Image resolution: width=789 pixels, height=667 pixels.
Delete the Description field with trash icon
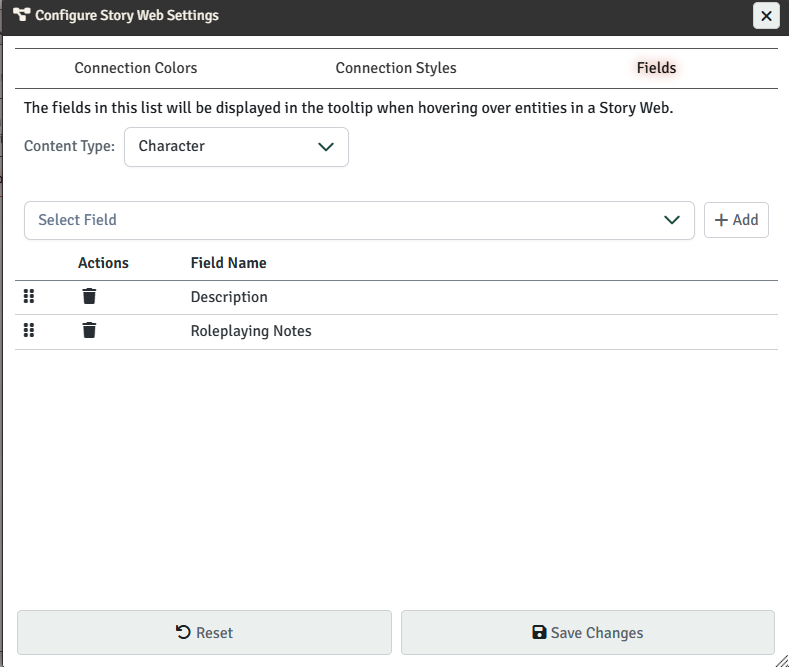coord(89,297)
